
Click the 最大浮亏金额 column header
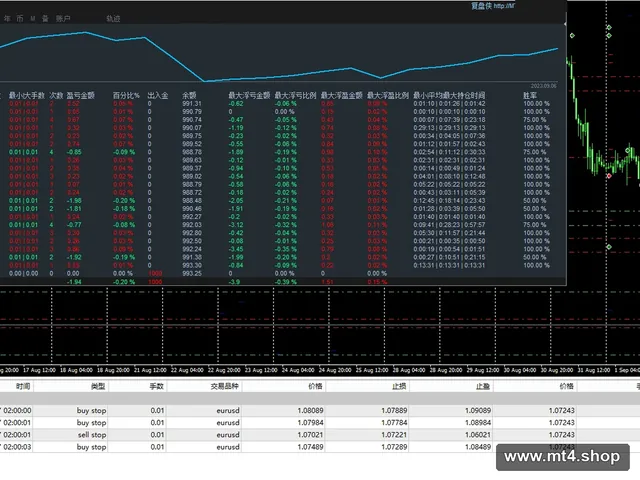(249, 96)
